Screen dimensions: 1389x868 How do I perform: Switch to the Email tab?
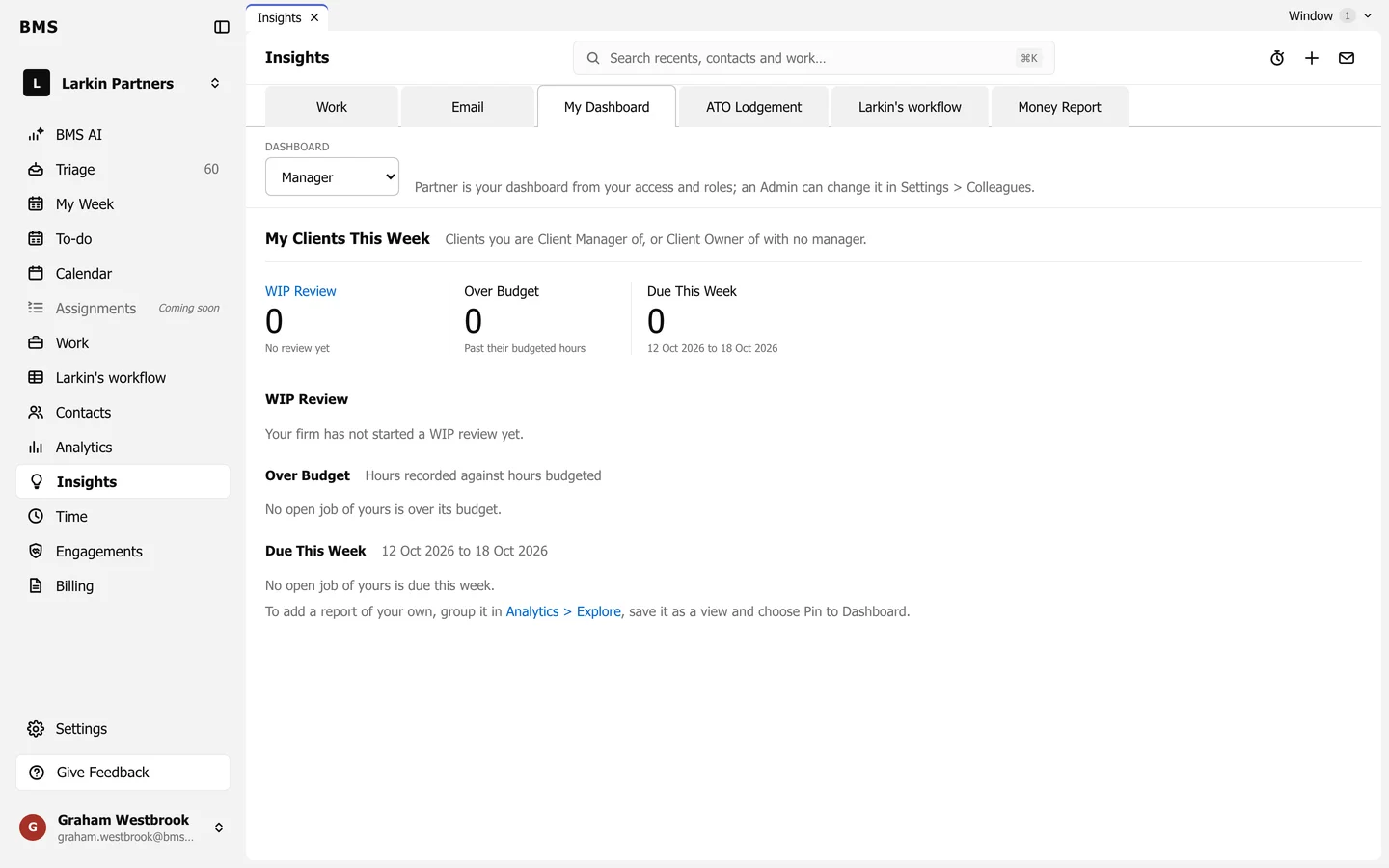coord(468,107)
